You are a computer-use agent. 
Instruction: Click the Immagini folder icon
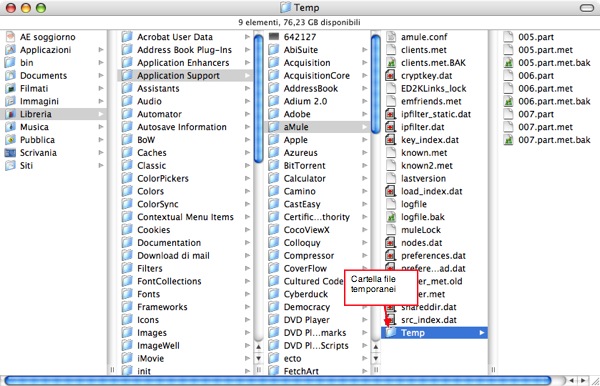pos(10,101)
